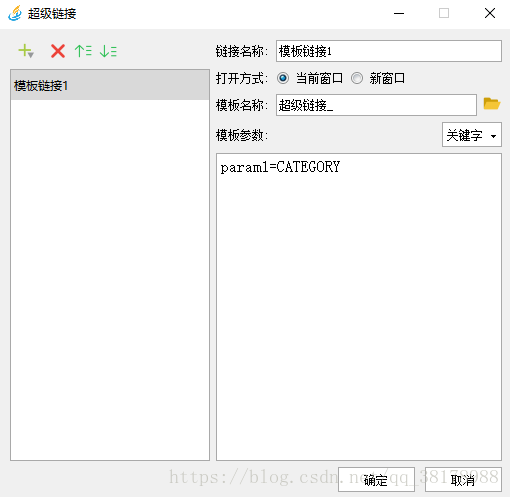Screen dimensions: 510x497
Task: Click the 模板参数 label
Action: (x=242, y=135)
